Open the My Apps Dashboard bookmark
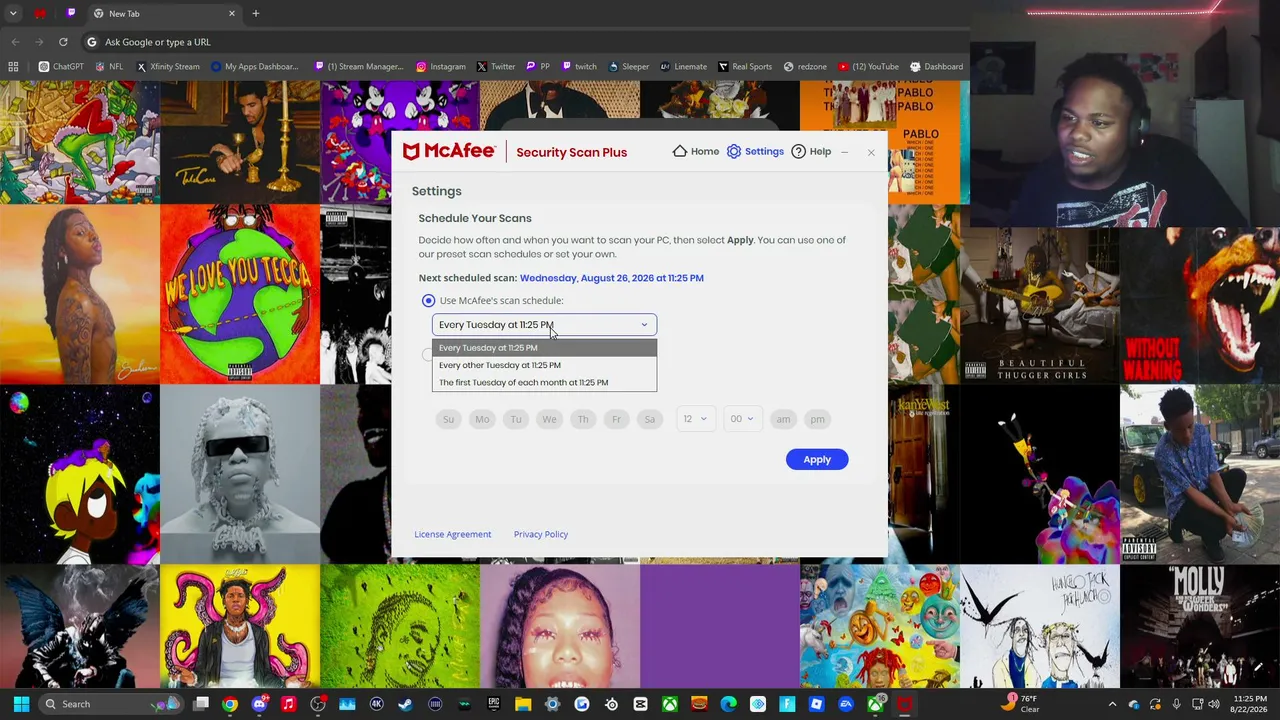Viewport: 1280px width, 720px height. (255, 67)
